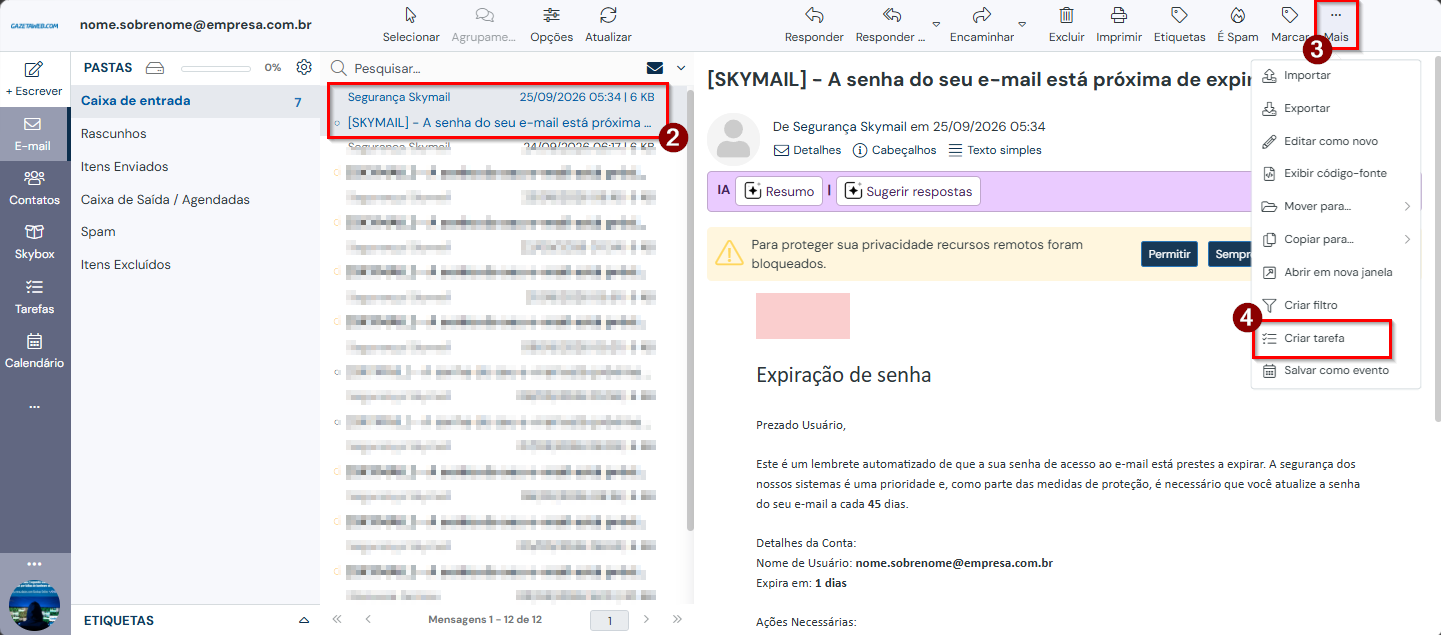This screenshot has height=635, width=1441.
Task: Click Sugerir respostas AI button
Action: 908,191
